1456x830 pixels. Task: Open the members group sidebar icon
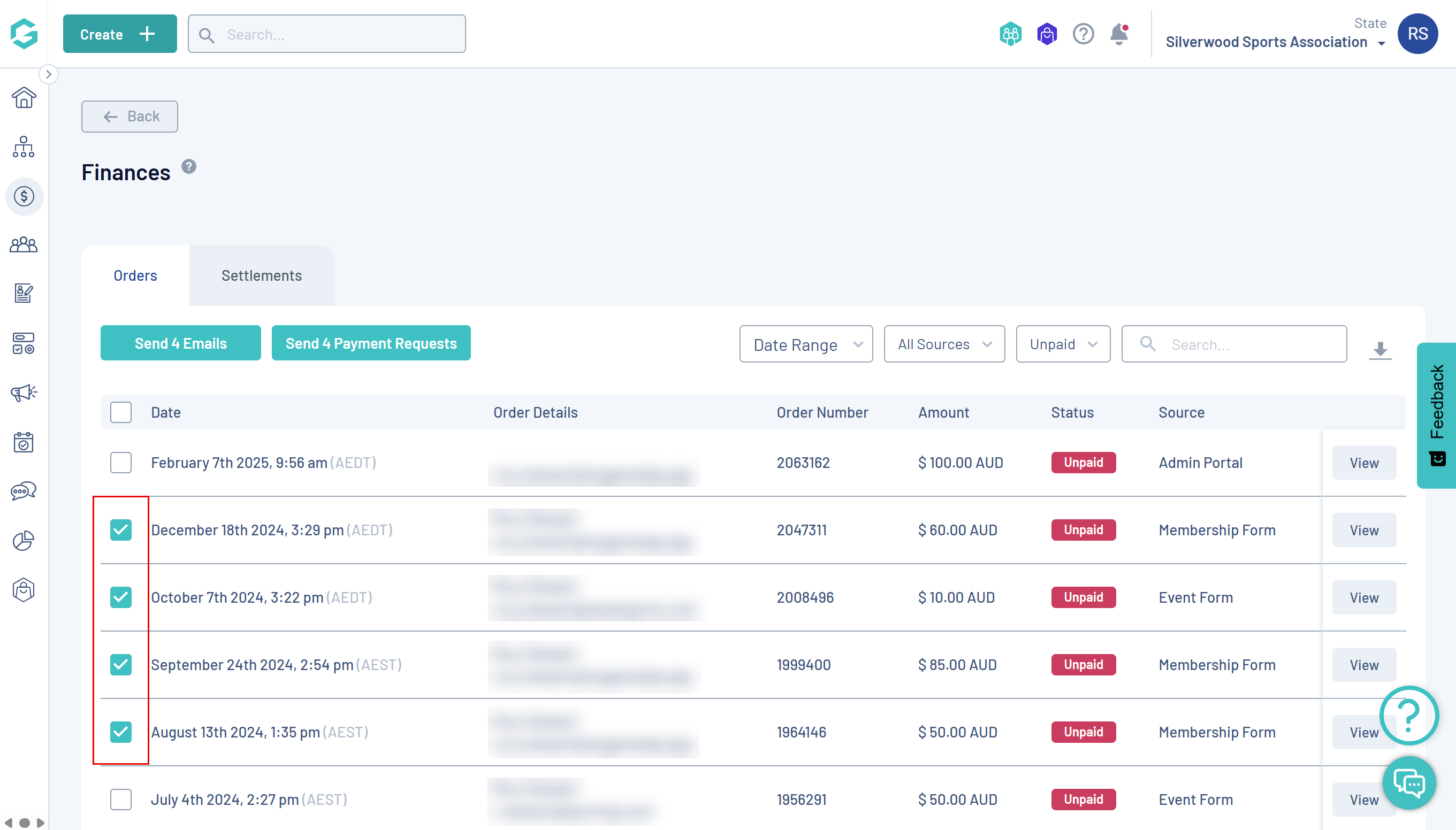(24, 245)
